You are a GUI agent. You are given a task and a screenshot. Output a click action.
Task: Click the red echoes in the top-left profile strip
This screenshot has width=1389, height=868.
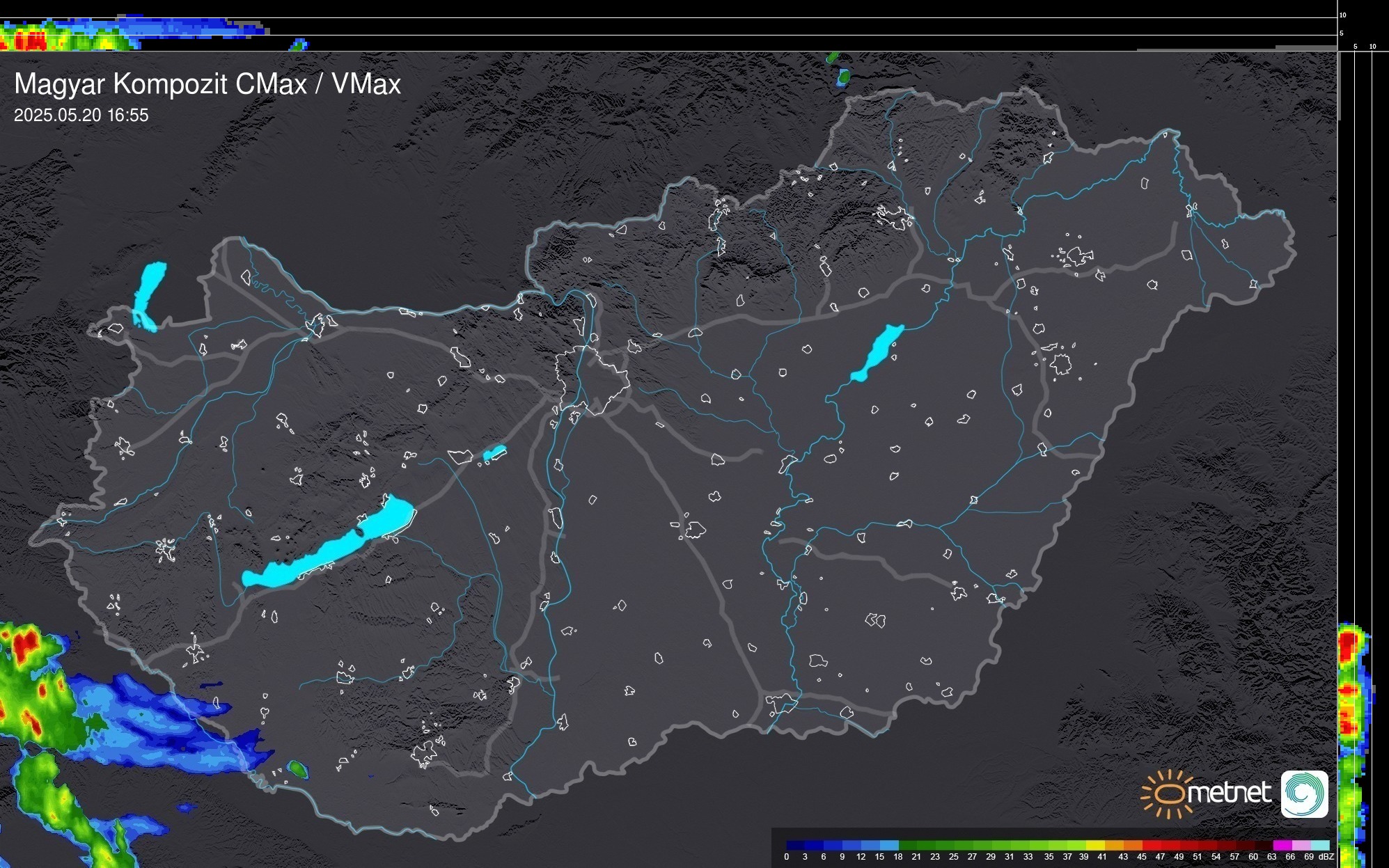click(x=31, y=43)
